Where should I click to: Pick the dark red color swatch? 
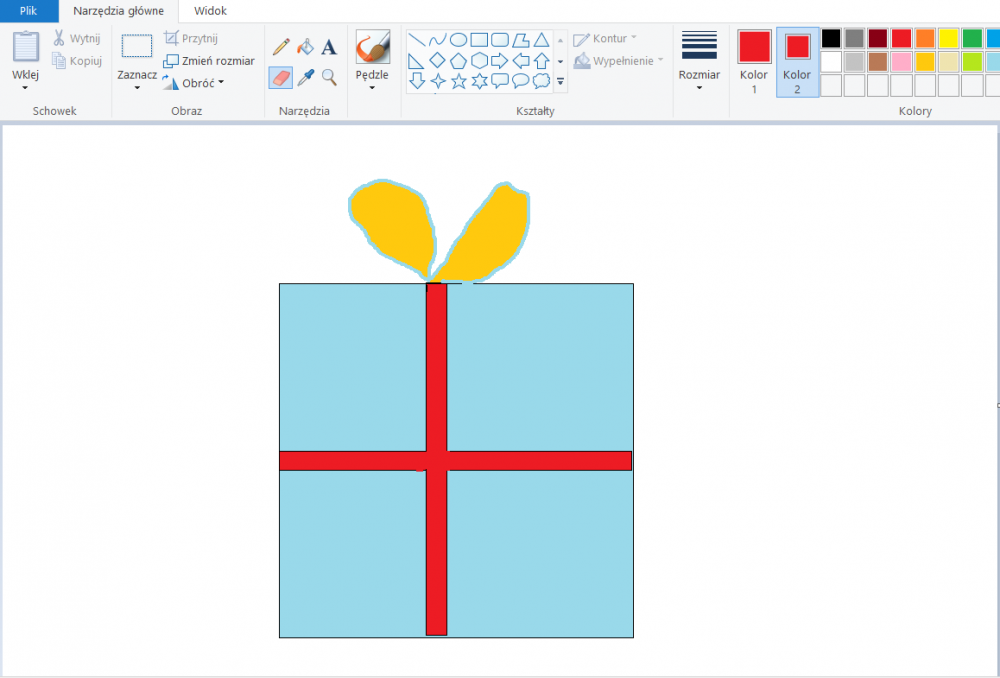pyautogui.click(x=878, y=38)
